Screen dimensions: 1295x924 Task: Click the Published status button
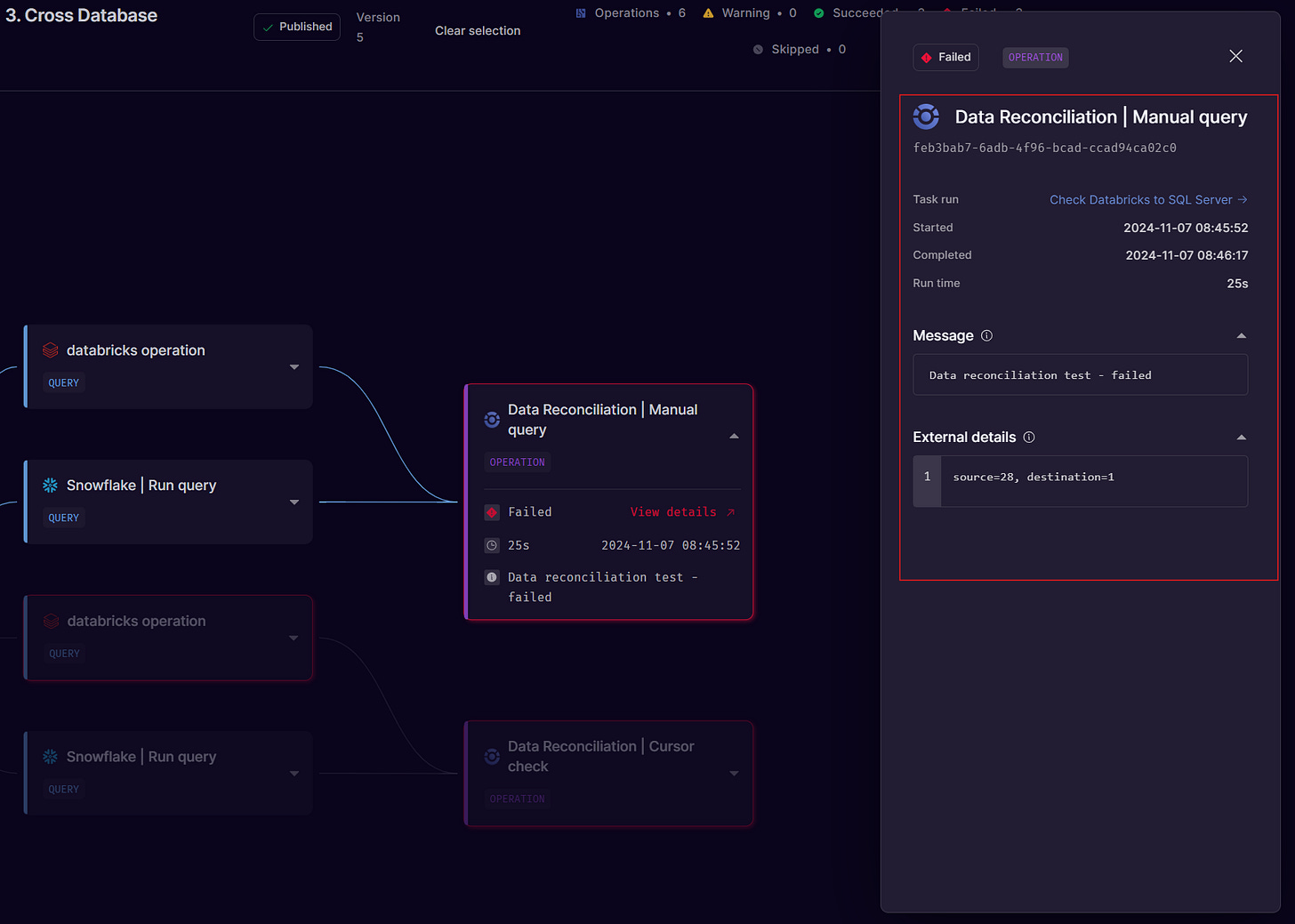coord(297,27)
